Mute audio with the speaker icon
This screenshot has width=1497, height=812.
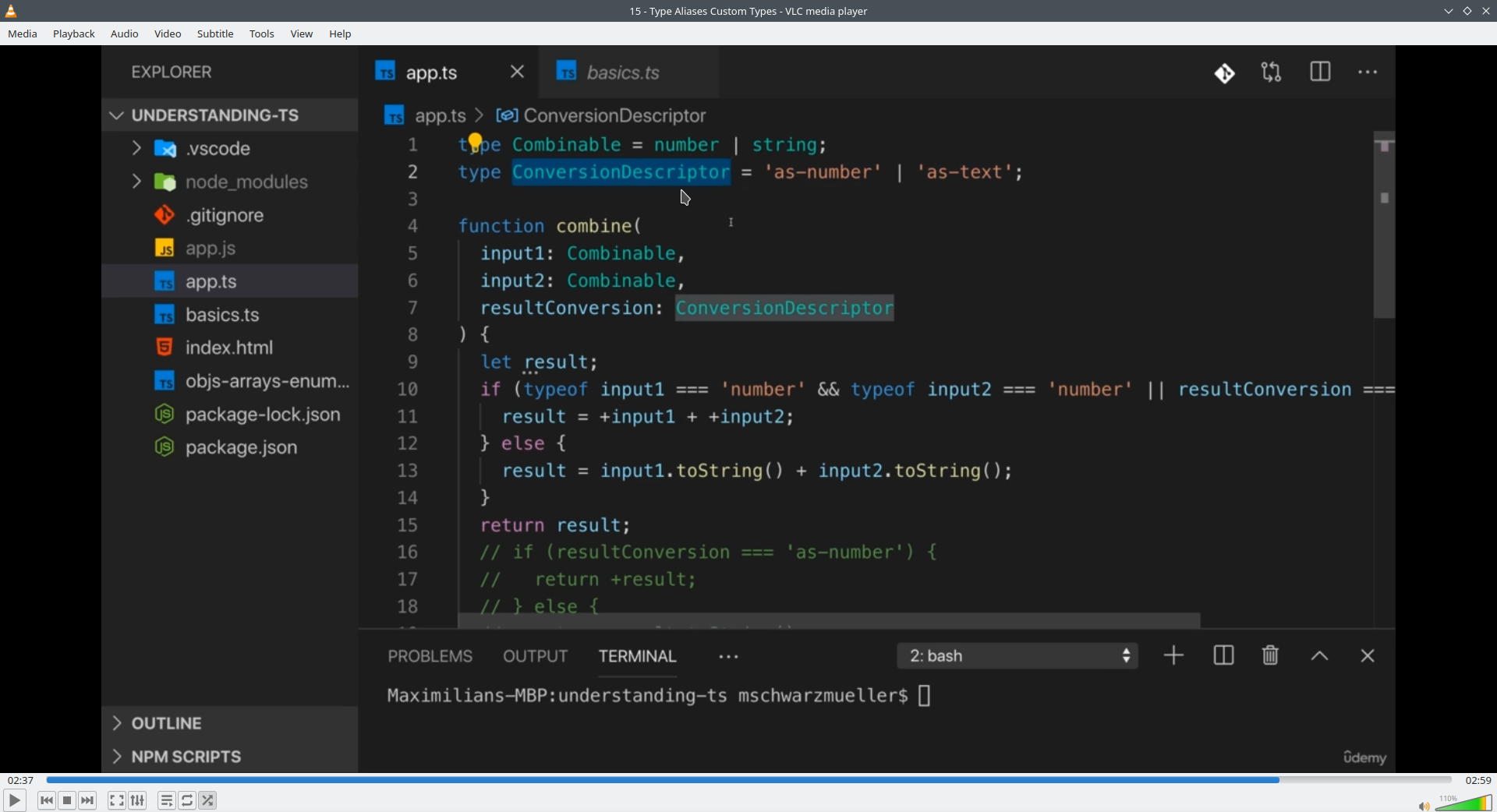click(x=1424, y=806)
